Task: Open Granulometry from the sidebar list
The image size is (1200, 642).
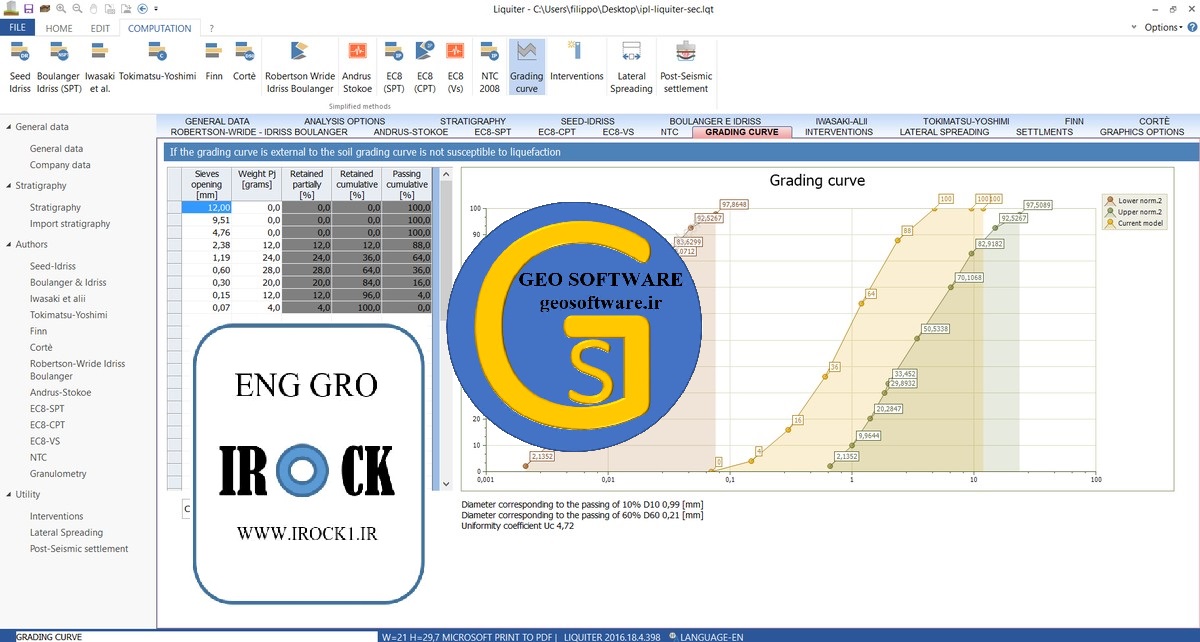Action: coord(58,474)
